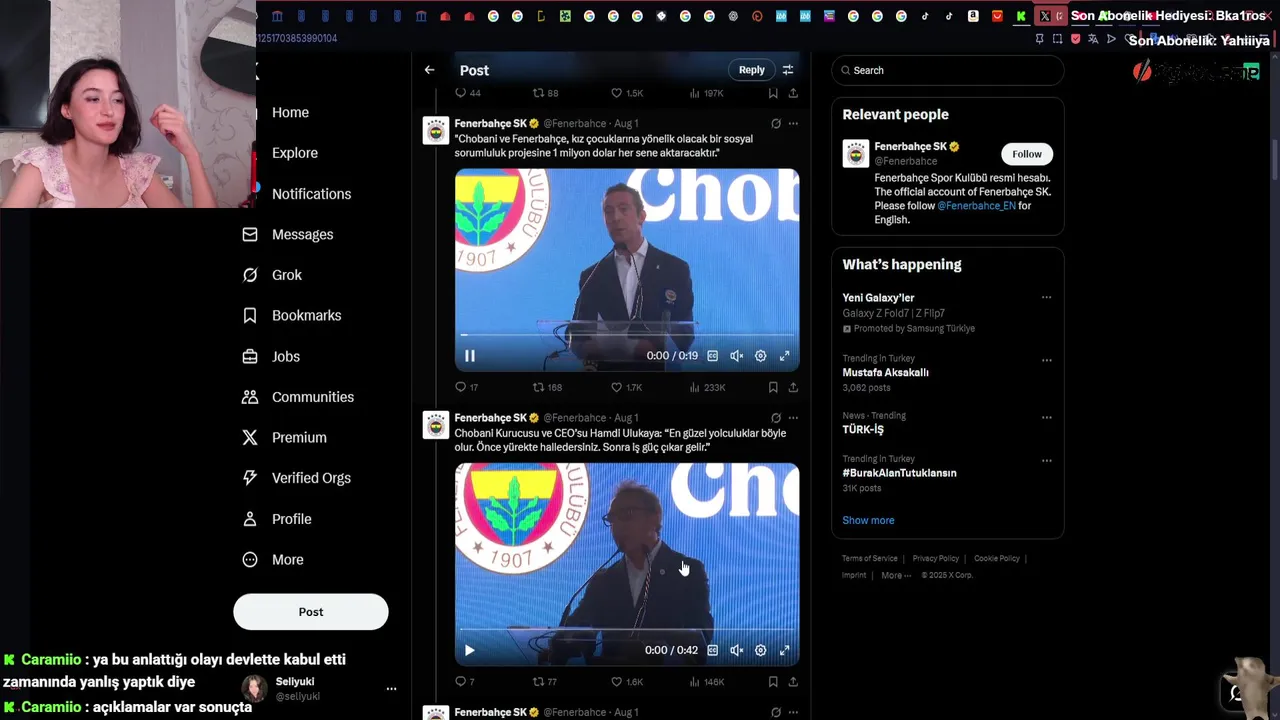Click the Reply button in header

click(x=752, y=70)
